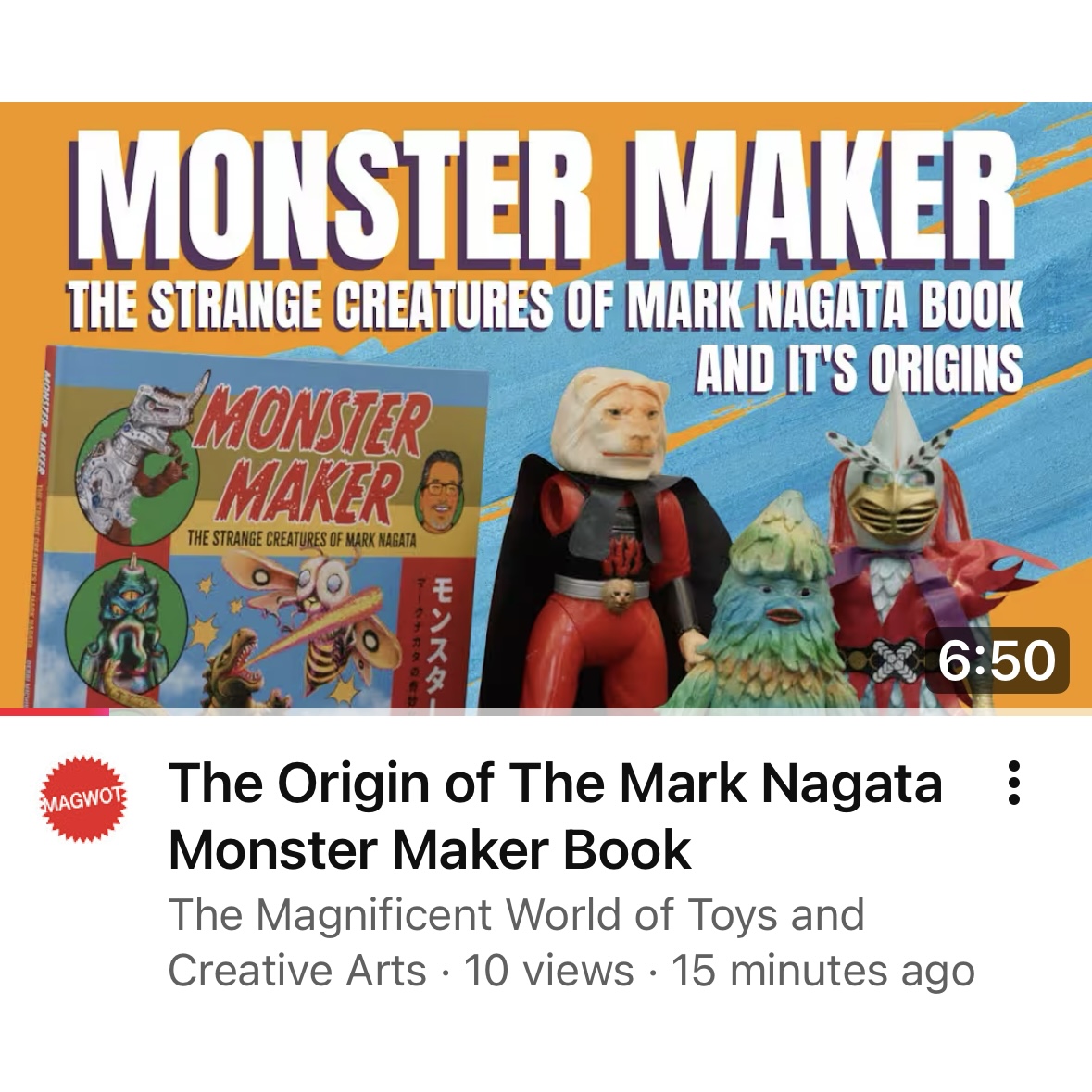
Task: Click 'Creative Arts' channel name second line
Action: pyautogui.click(x=297, y=970)
